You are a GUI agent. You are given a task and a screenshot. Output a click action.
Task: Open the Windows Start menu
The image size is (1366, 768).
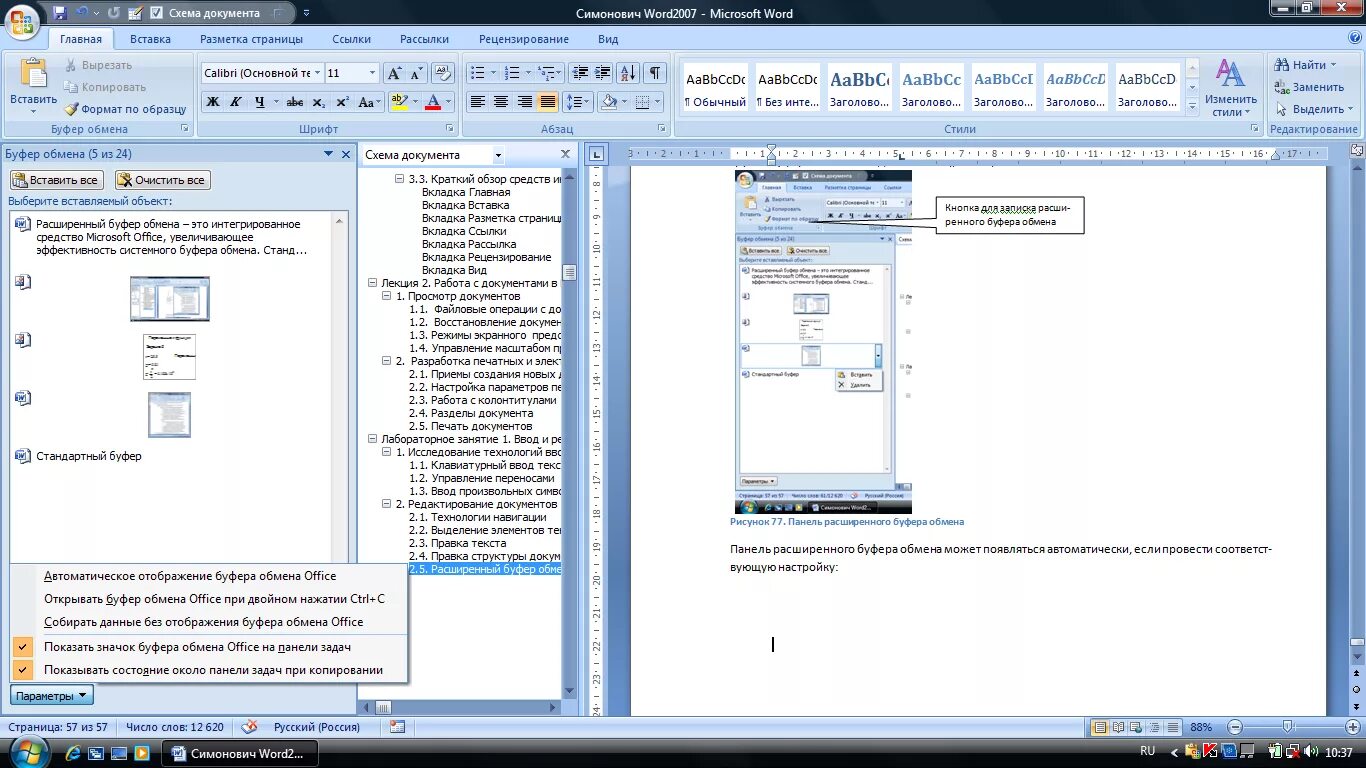click(x=28, y=751)
